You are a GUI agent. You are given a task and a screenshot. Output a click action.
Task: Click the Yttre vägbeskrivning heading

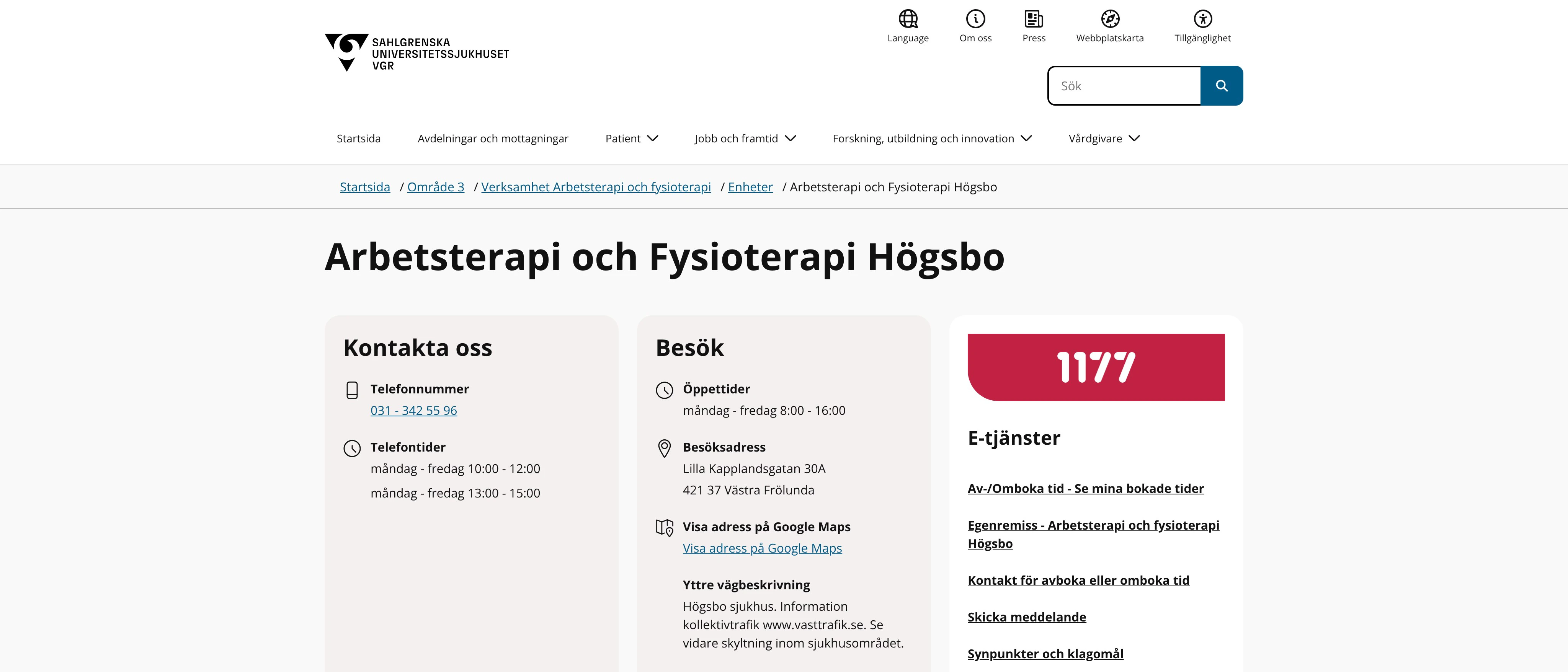746,586
